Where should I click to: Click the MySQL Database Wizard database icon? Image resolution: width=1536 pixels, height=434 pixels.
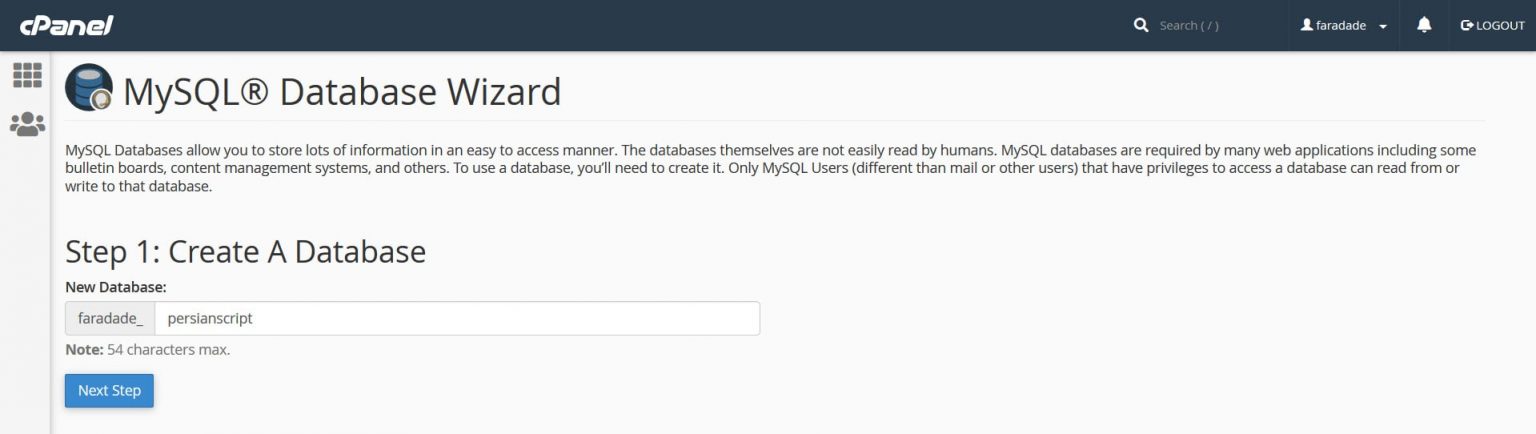tap(89, 87)
